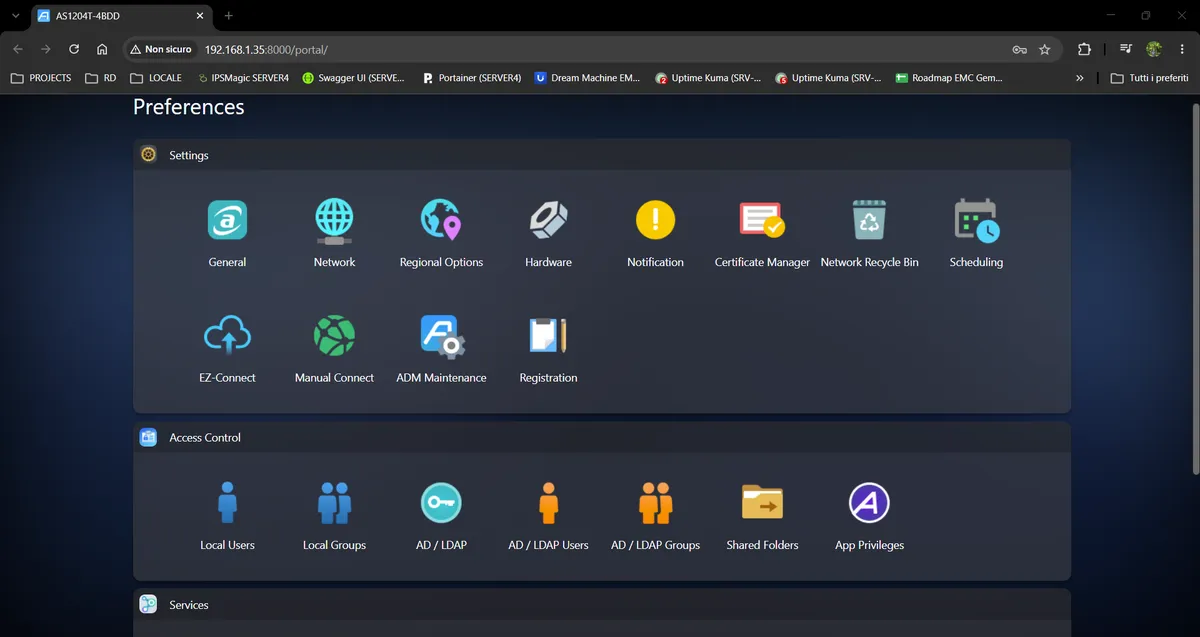Open the General settings icon
Image resolution: width=1200 pixels, height=637 pixels.
coord(227,220)
